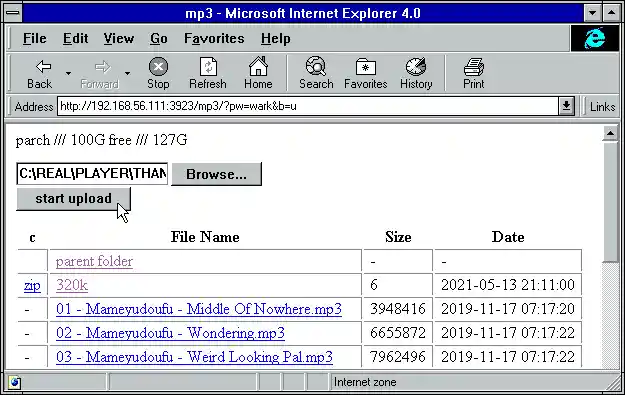
Task: Go back with the Back toolbar button
Action: 39,74
